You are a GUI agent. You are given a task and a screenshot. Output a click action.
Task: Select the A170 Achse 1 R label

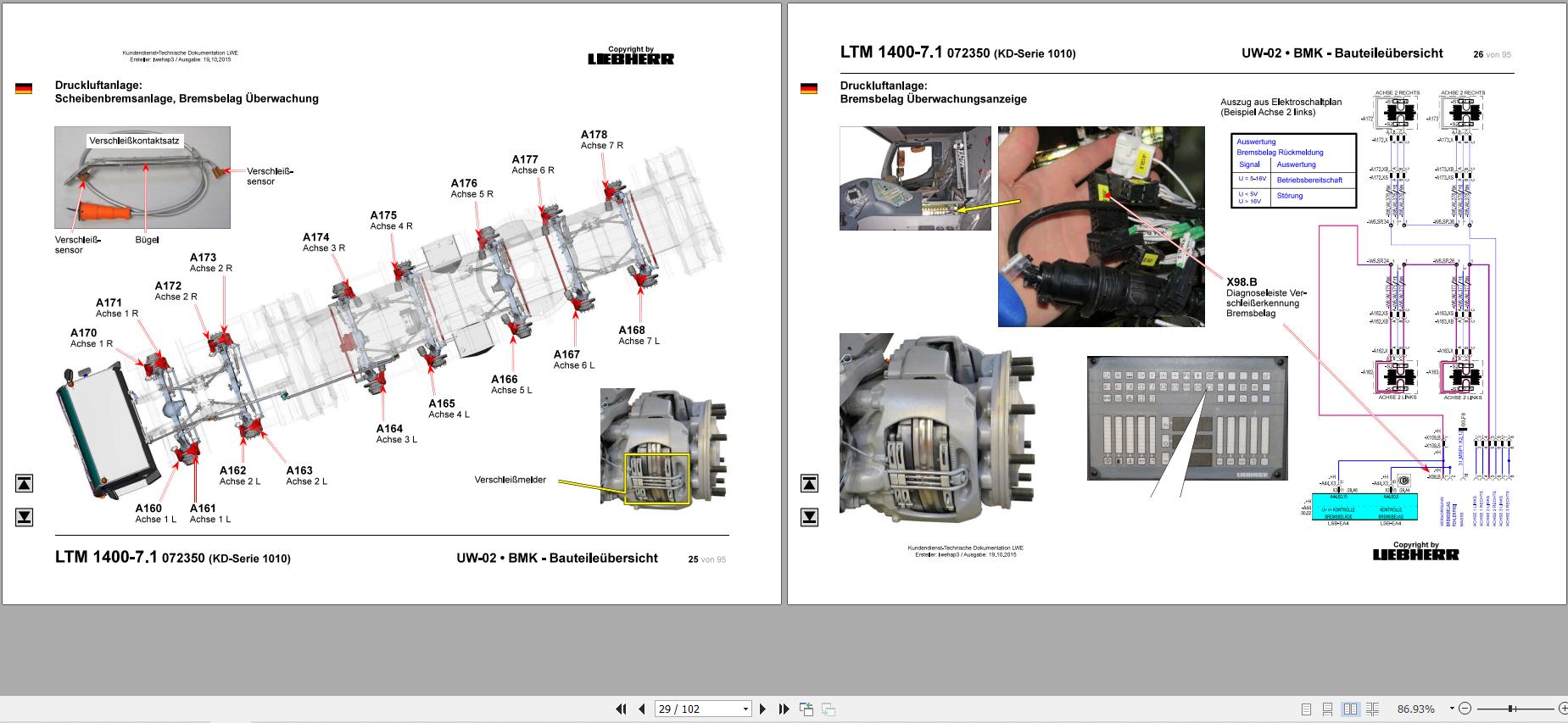(92, 338)
